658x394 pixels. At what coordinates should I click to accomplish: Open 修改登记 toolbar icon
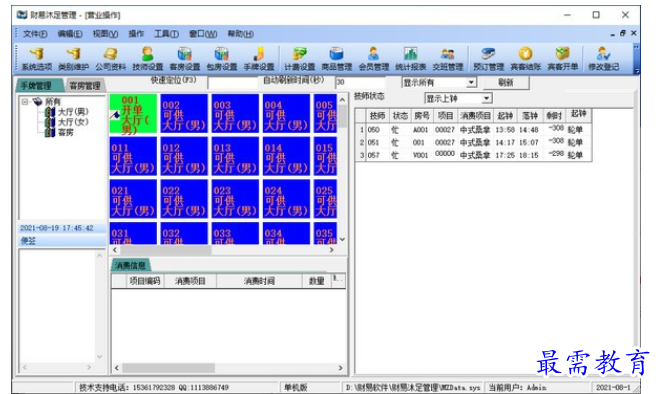click(x=603, y=59)
